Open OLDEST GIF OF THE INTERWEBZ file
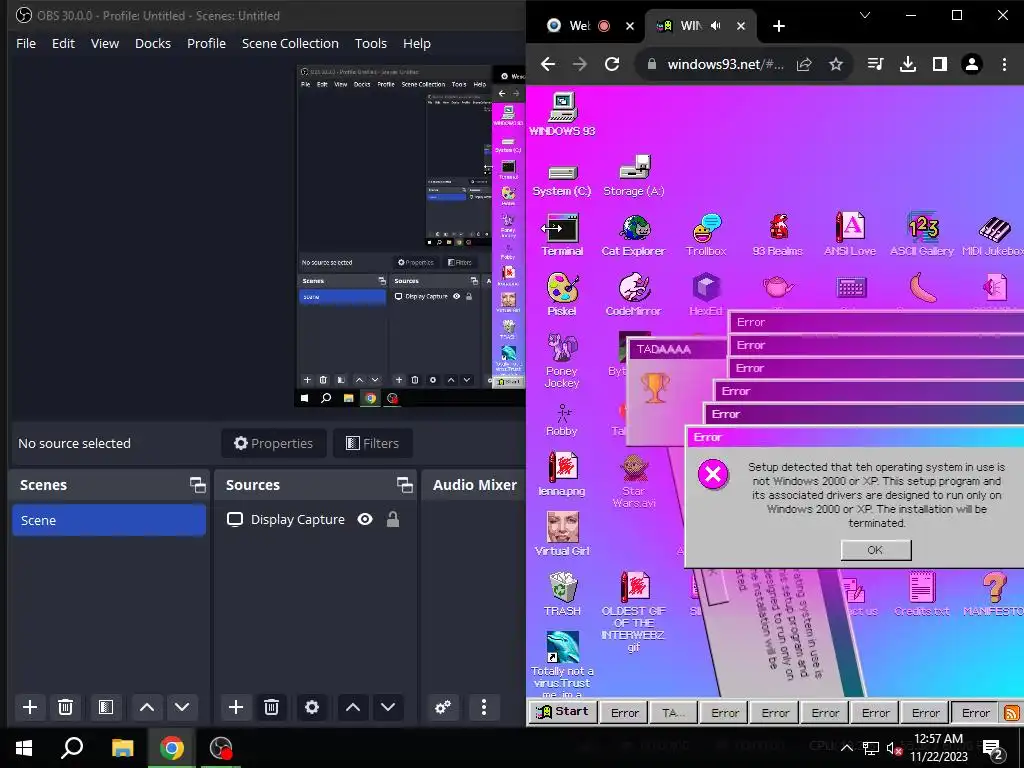This screenshot has height=768, width=1024. coord(633,612)
